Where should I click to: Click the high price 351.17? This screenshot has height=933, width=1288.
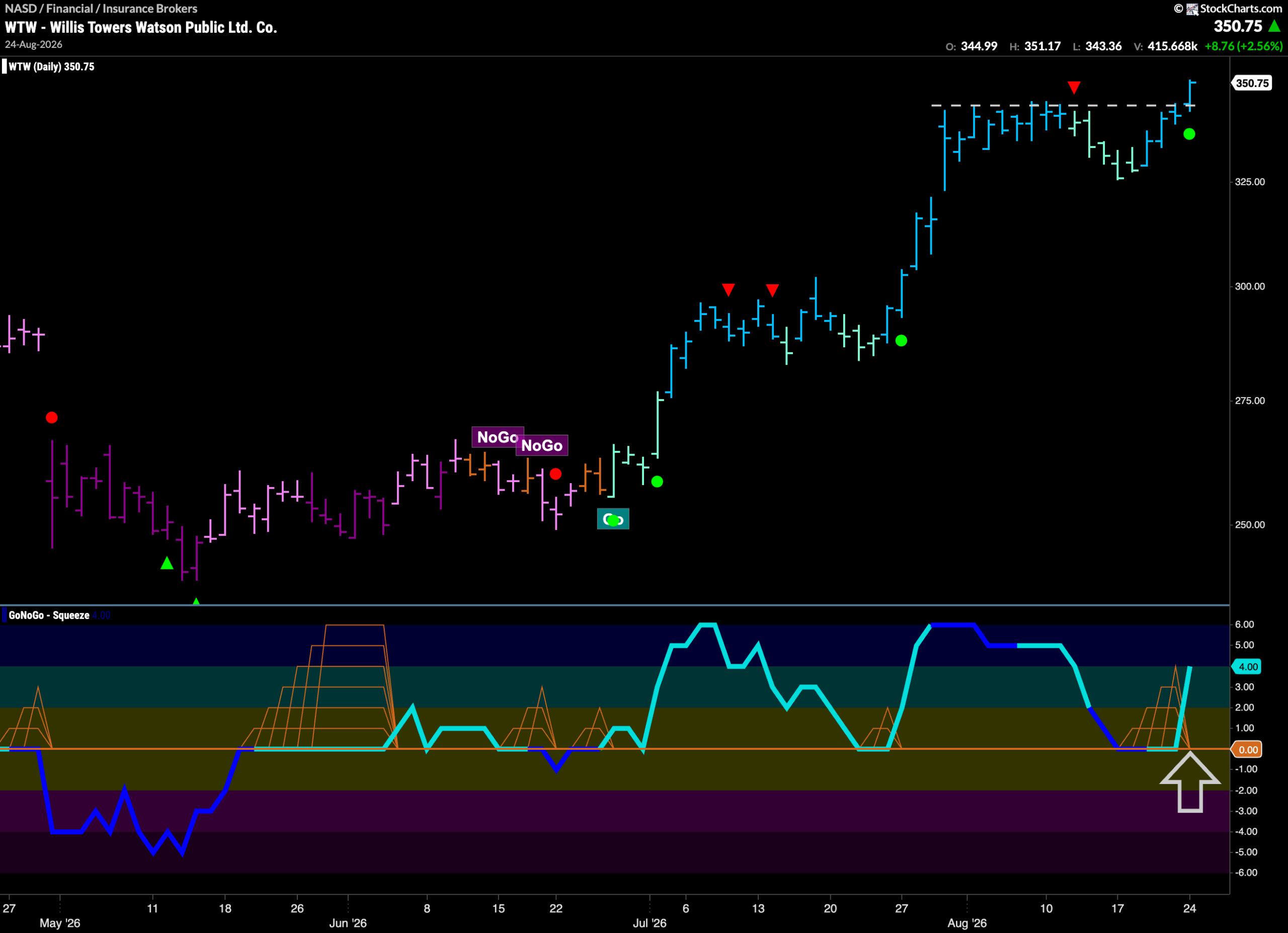(1042, 46)
